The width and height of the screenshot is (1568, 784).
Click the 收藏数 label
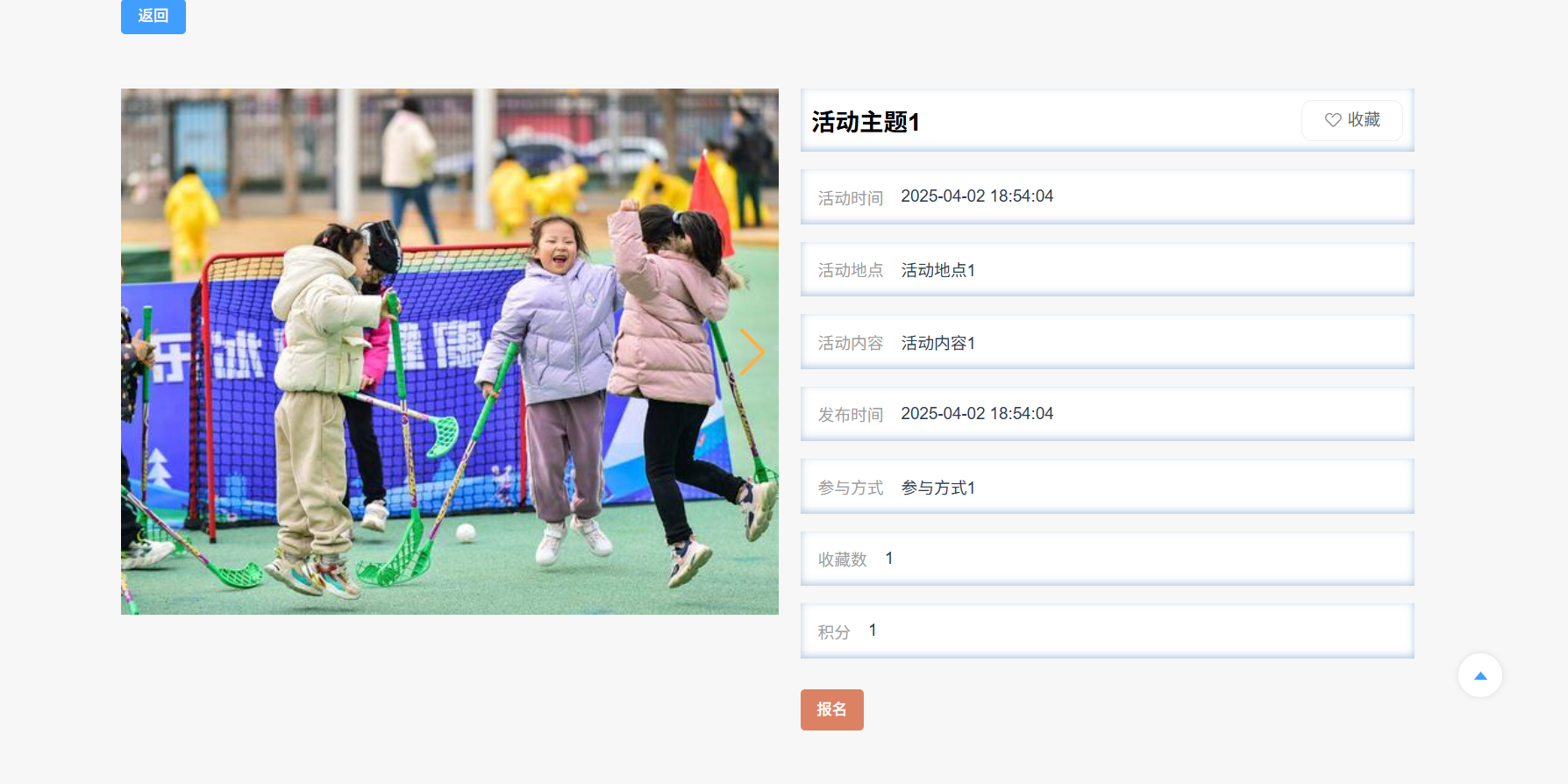(842, 559)
